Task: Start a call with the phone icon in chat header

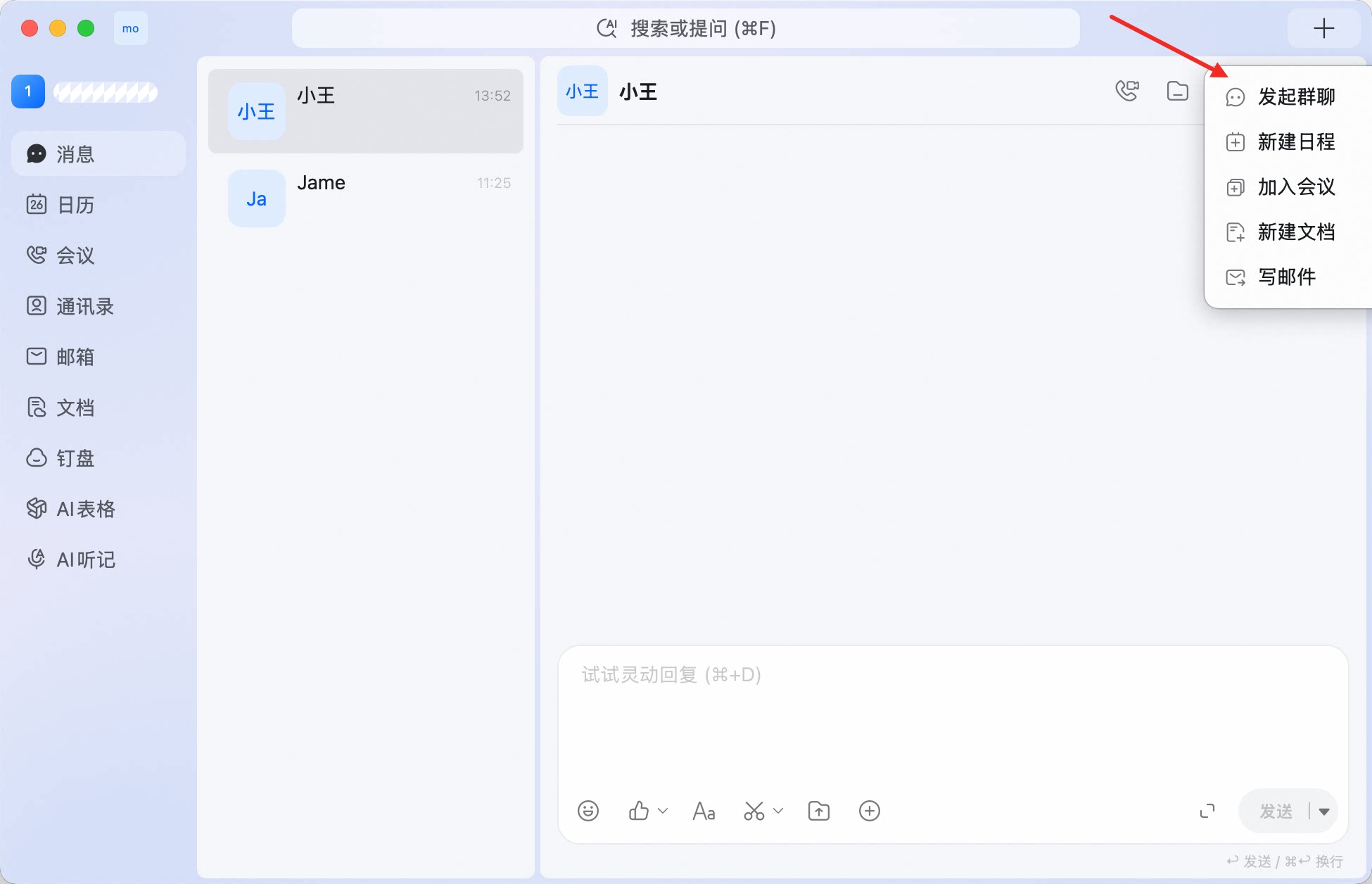Action: coord(1127,91)
